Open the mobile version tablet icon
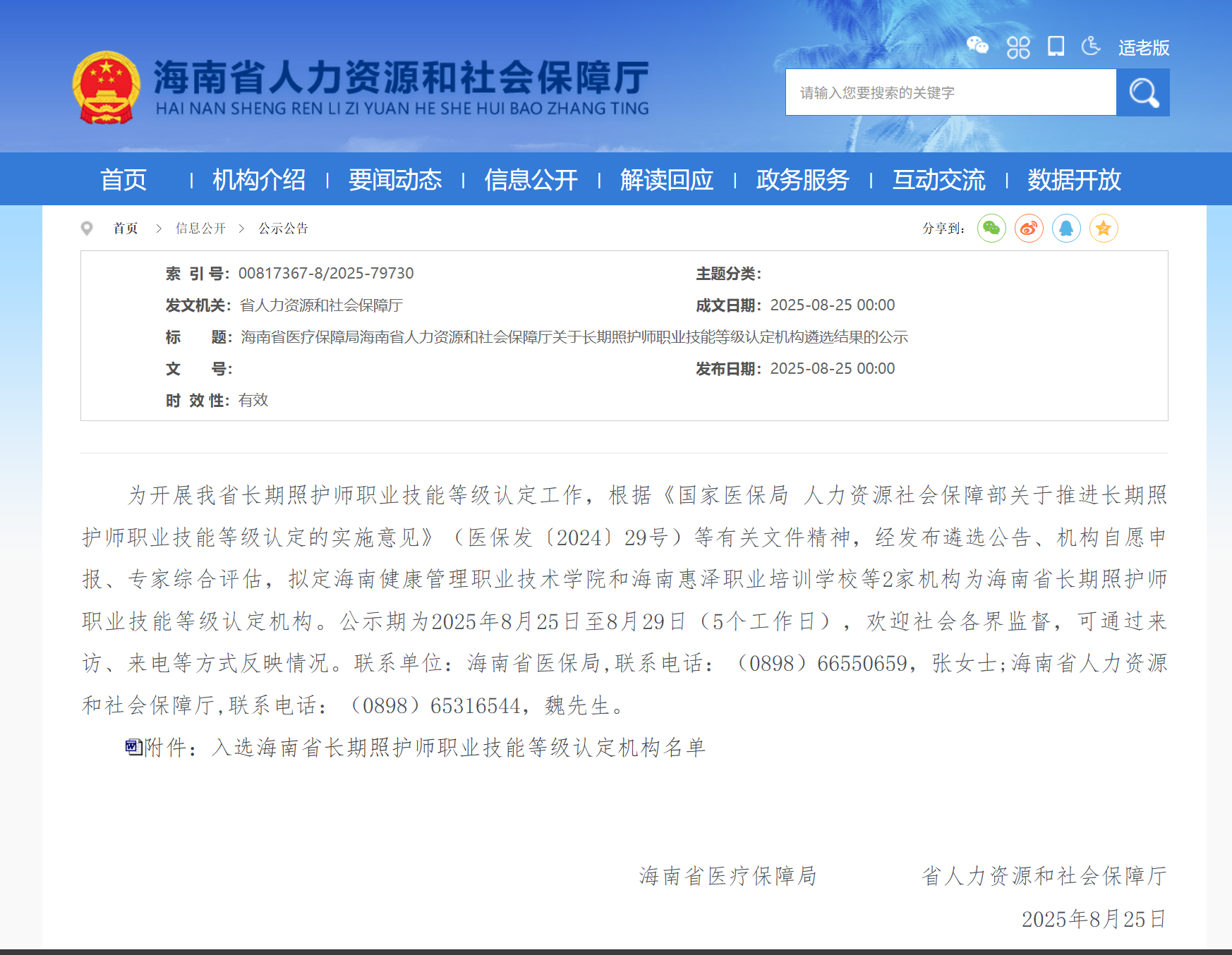The height and width of the screenshot is (955, 1232). [1056, 47]
